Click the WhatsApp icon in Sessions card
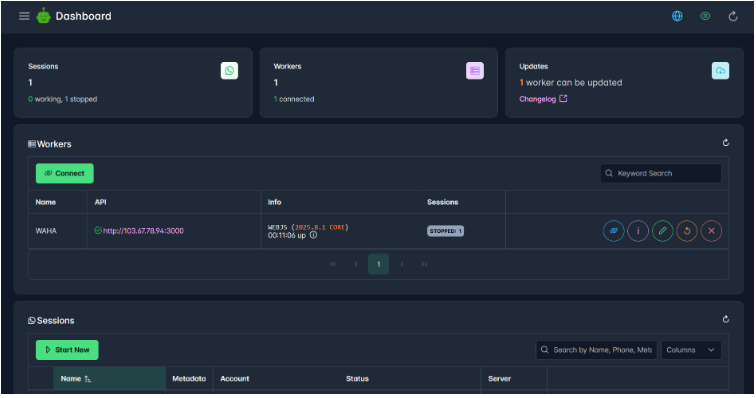The height and width of the screenshot is (398, 756). pos(230,70)
